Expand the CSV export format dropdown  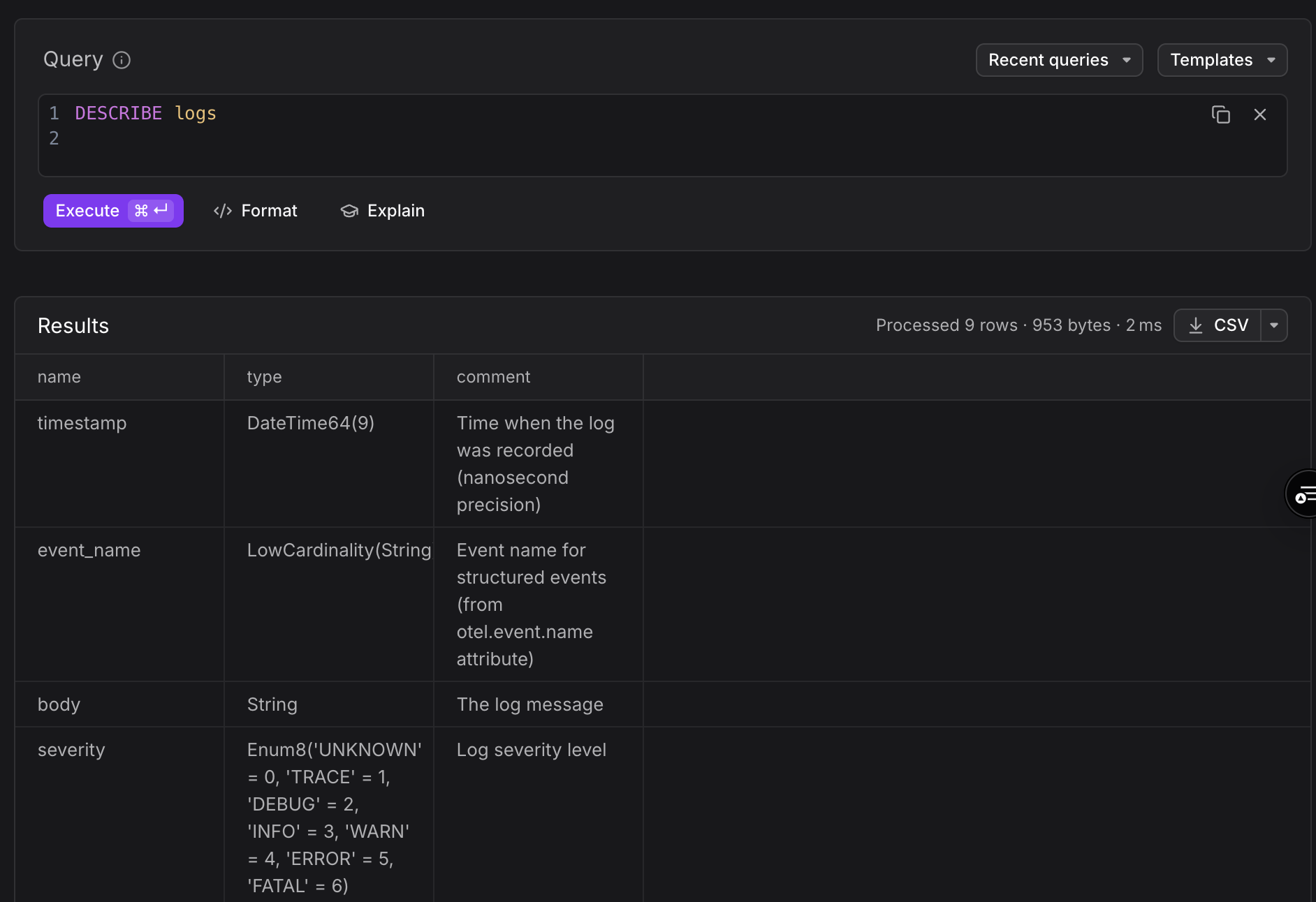click(1275, 325)
